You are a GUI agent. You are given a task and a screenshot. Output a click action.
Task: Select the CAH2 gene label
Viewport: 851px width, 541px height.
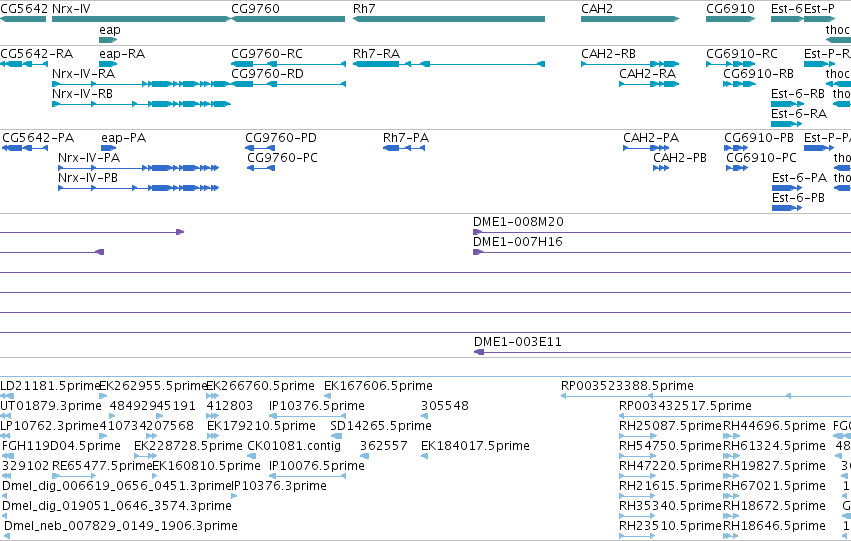point(596,9)
